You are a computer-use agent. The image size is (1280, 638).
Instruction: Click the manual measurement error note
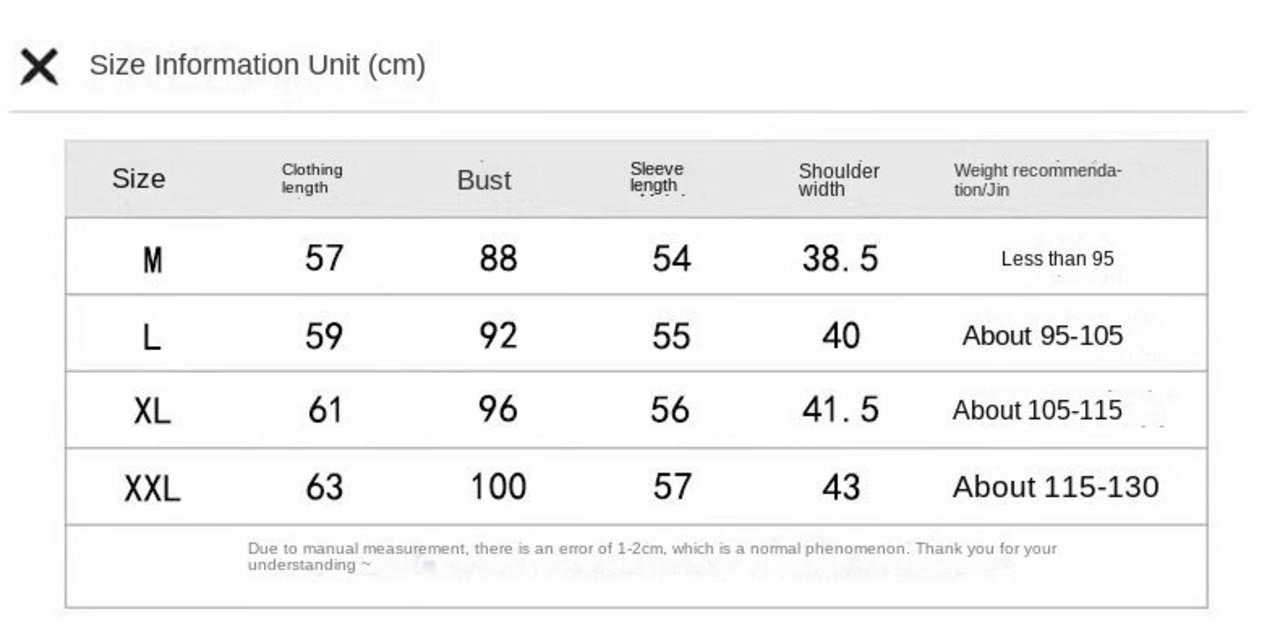652,556
